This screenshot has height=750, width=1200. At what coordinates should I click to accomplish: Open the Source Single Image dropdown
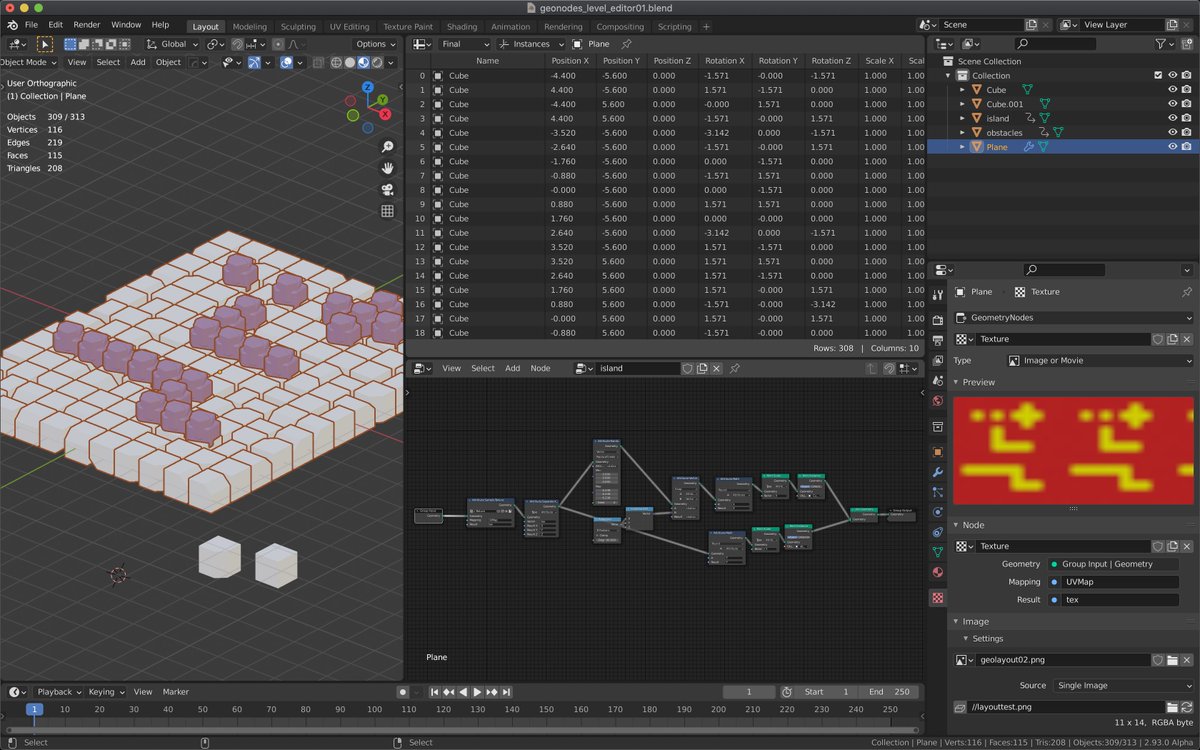1122,686
